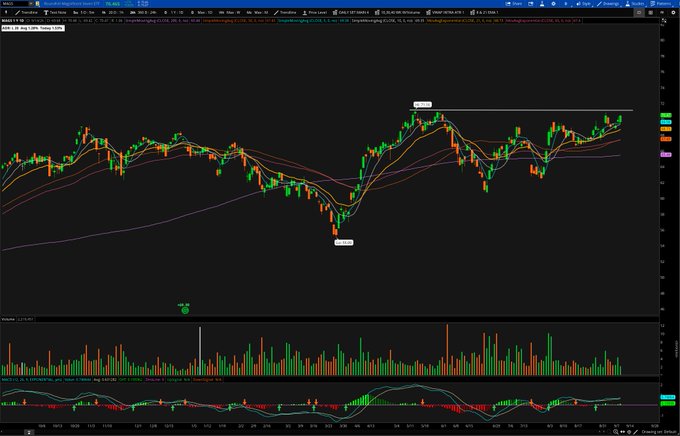Open the gear settings in drawing toolbar
This screenshot has width=680, height=436.
coord(673,13)
